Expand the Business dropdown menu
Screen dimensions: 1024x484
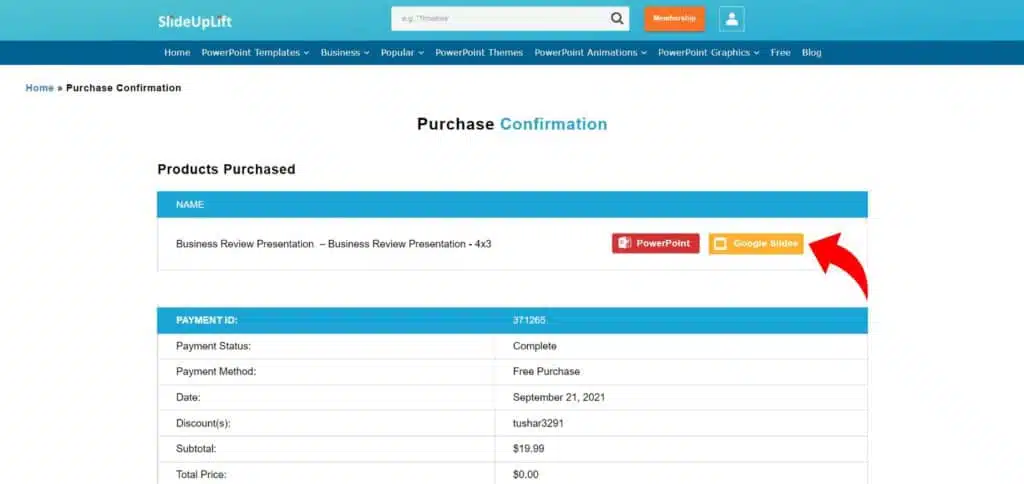pos(345,53)
